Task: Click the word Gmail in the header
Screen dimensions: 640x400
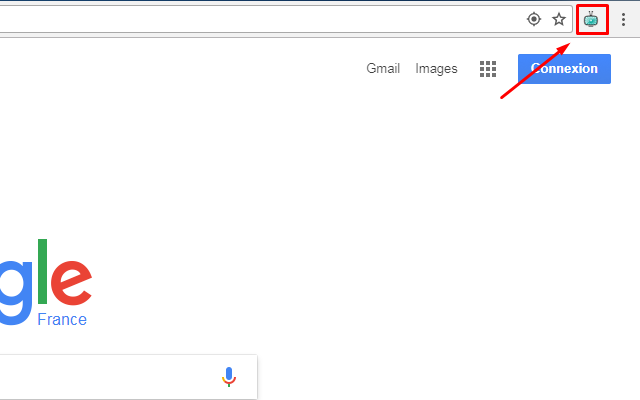Action: click(383, 69)
